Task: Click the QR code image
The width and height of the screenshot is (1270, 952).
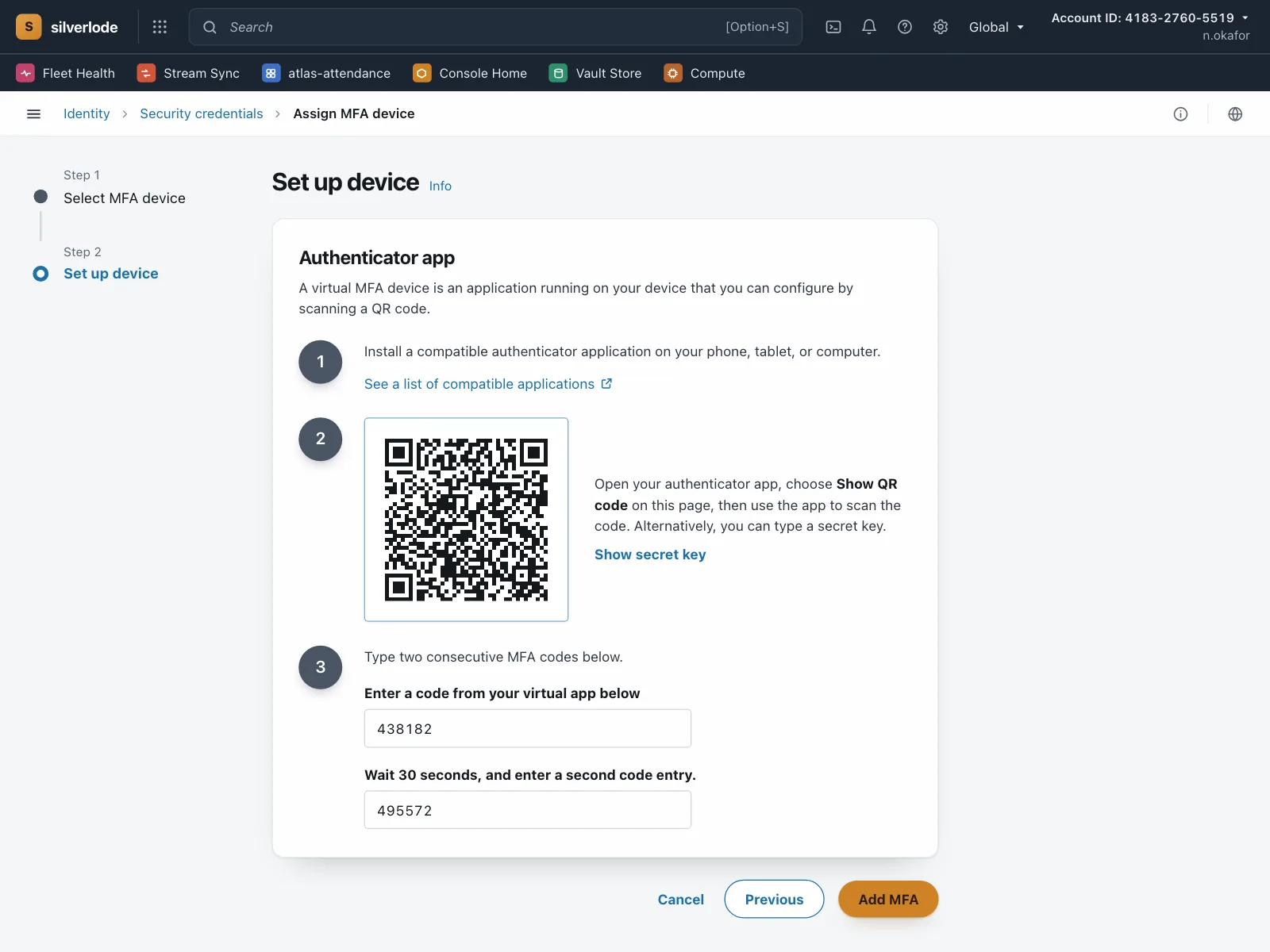Action: pos(467,520)
